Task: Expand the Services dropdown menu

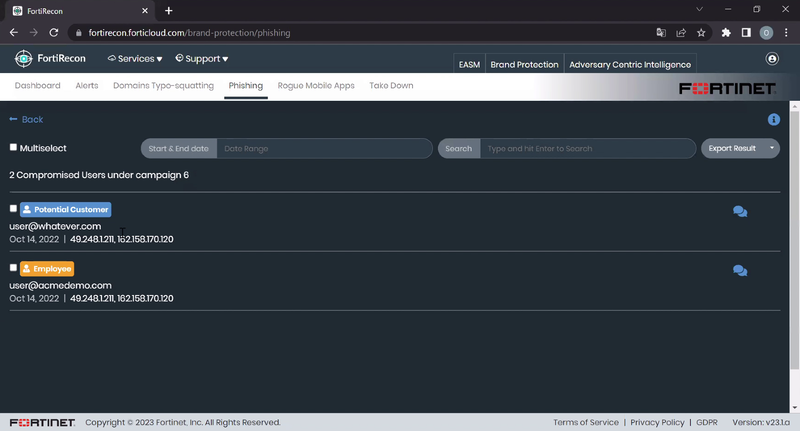Action: tap(135, 59)
